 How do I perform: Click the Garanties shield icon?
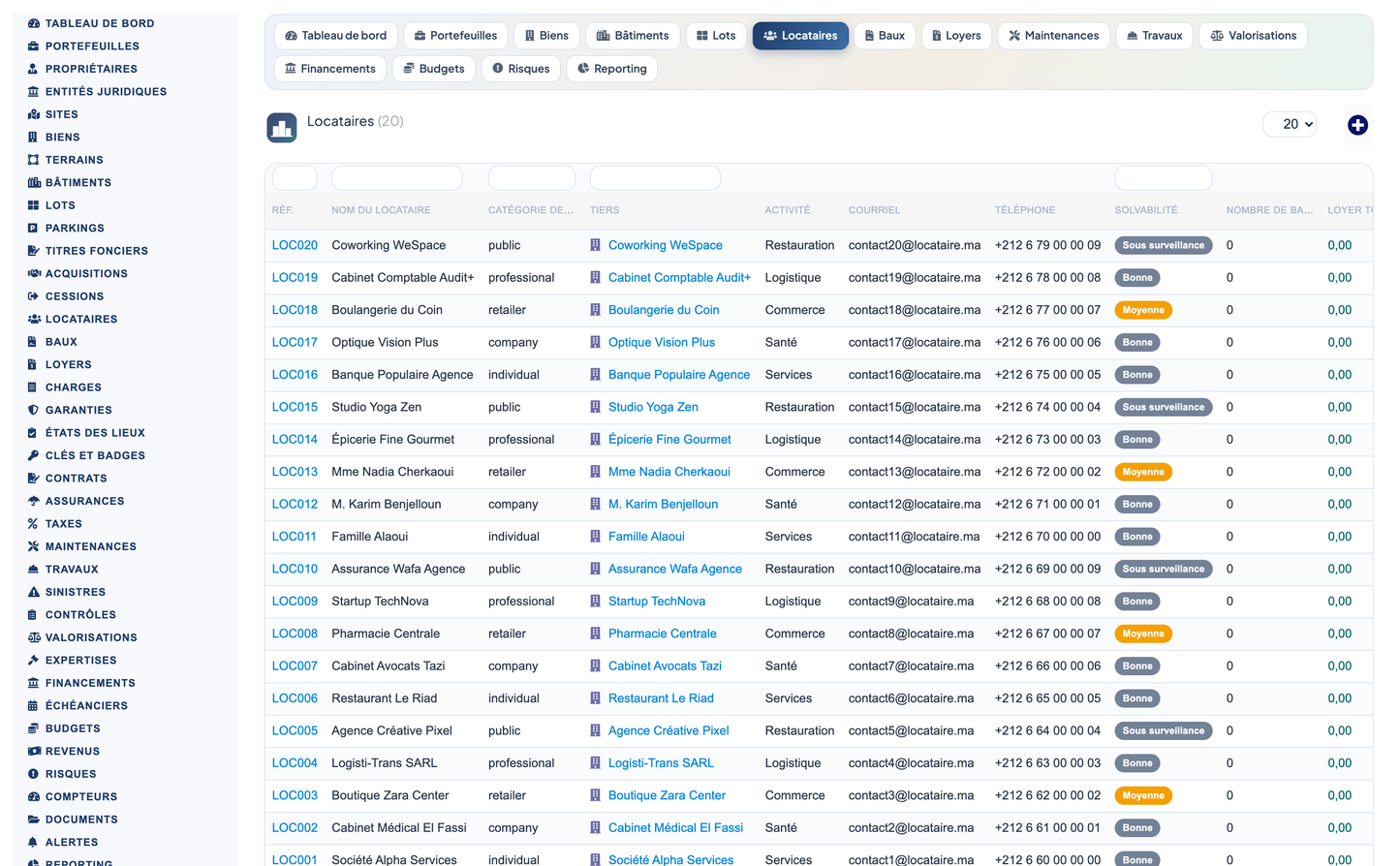click(34, 411)
